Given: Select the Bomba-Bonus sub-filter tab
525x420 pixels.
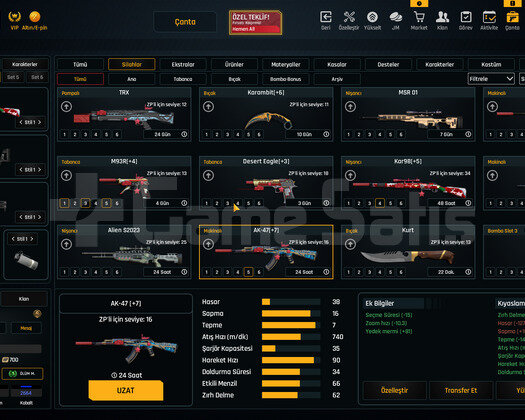Looking at the screenshot, I should (x=286, y=79).
